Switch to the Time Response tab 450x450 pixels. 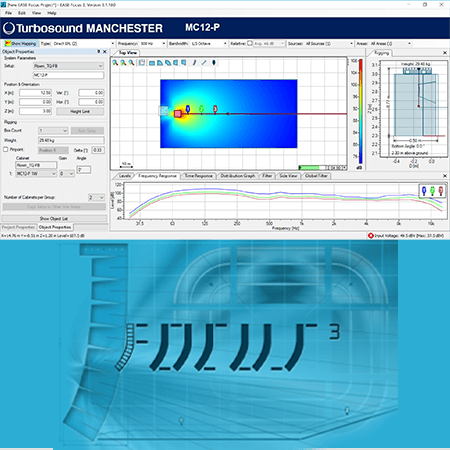[x=198, y=176]
